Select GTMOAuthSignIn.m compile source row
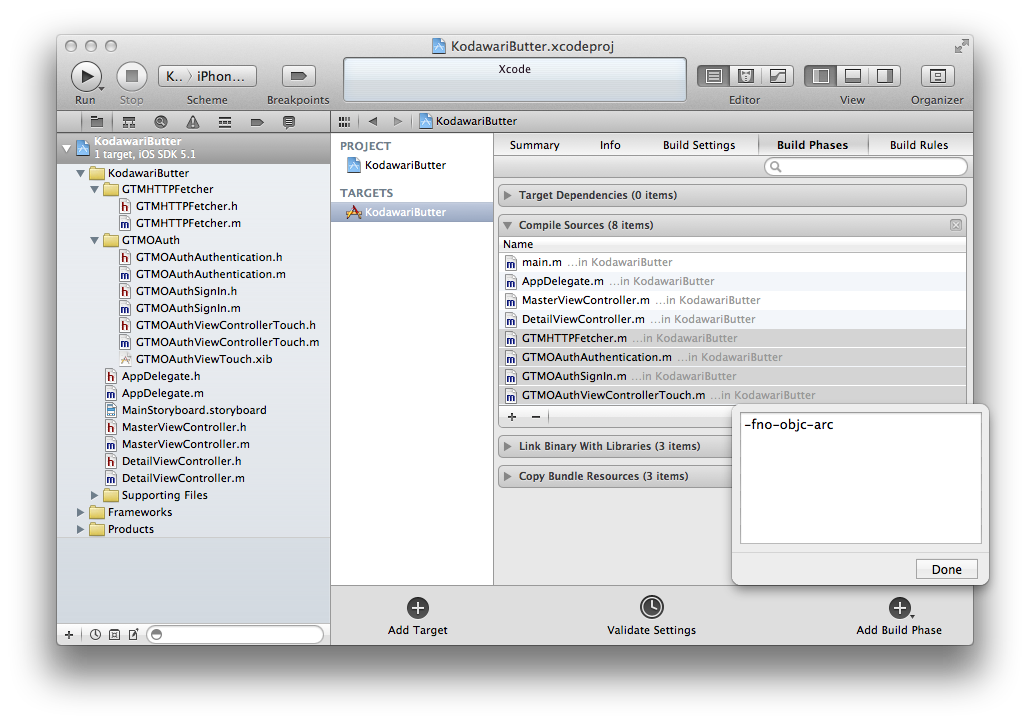 tap(732, 377)
